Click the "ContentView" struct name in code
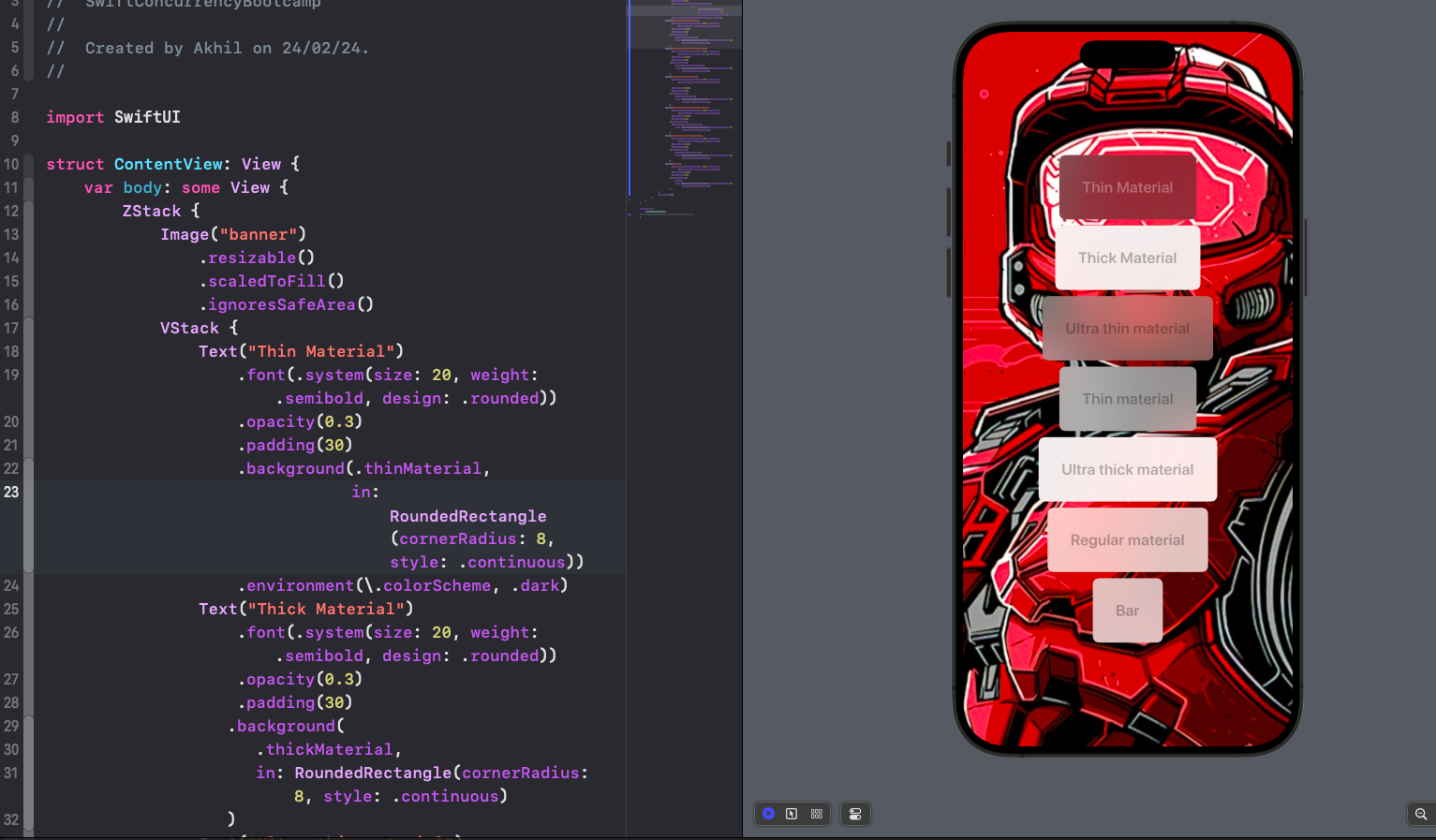The height and width of the screenshot is (840, 1436). pos(169,164)
